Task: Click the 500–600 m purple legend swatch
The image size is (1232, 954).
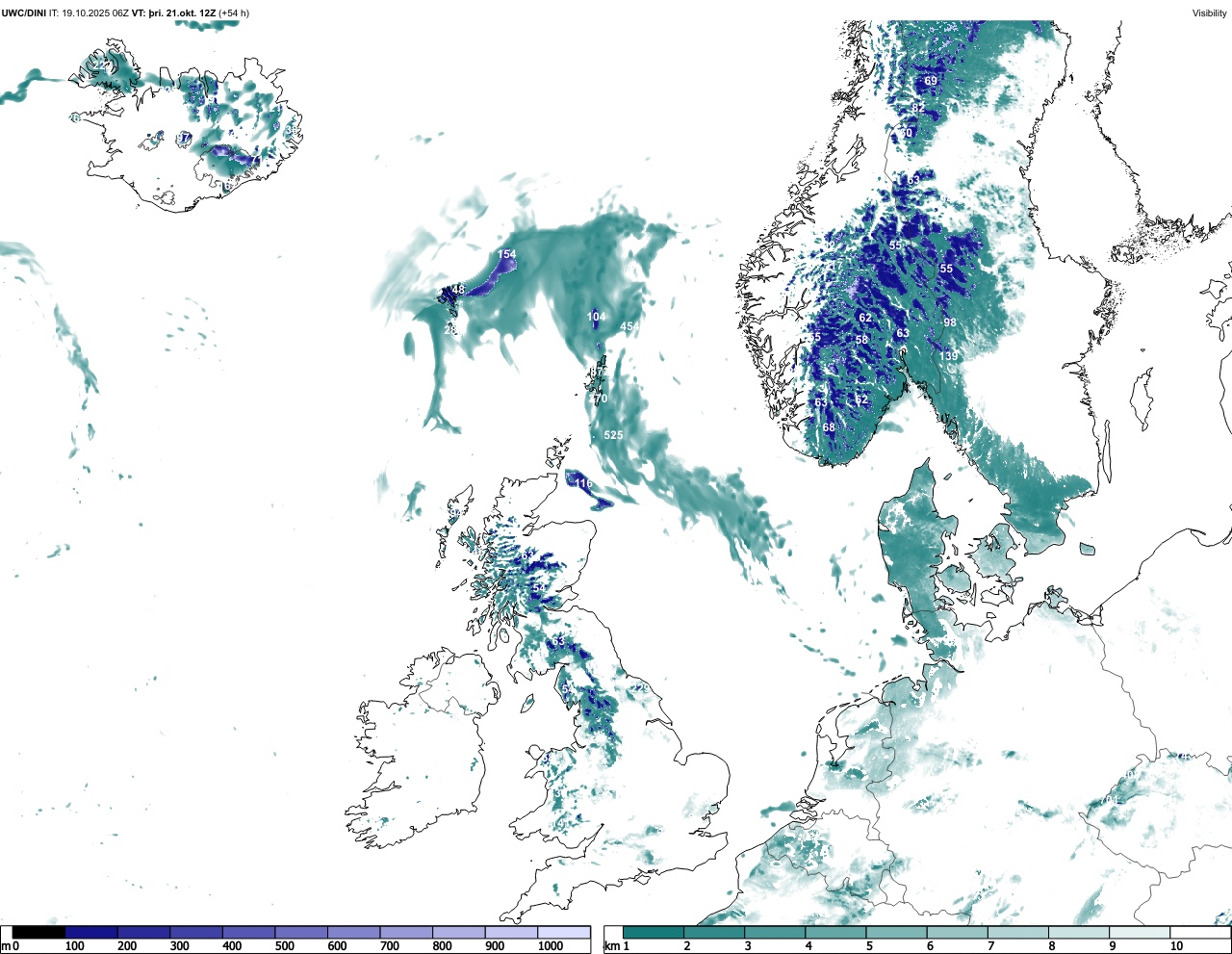Action: [301, 933]
